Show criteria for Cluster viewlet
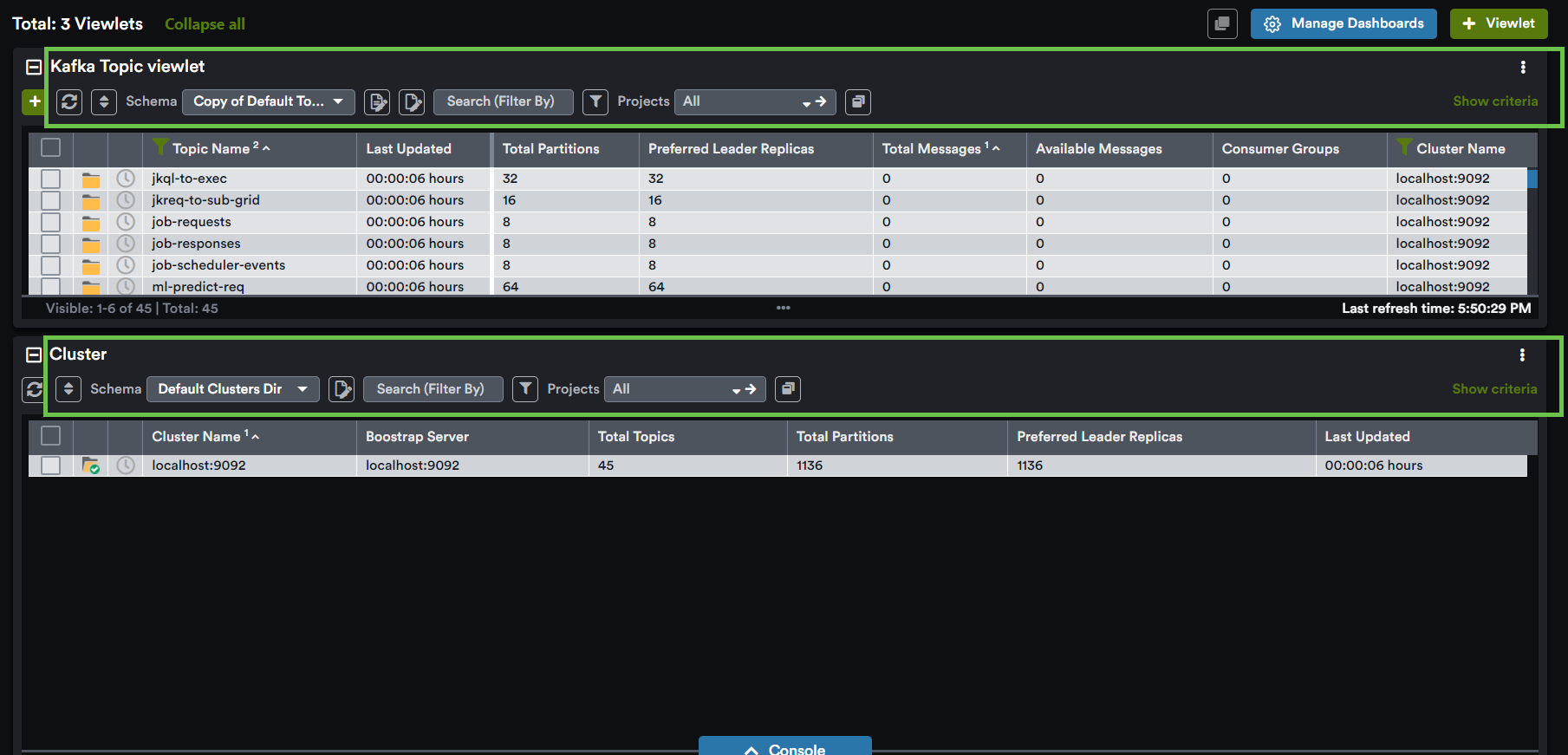1568x755 pixels. click(x=1494, y=389)
